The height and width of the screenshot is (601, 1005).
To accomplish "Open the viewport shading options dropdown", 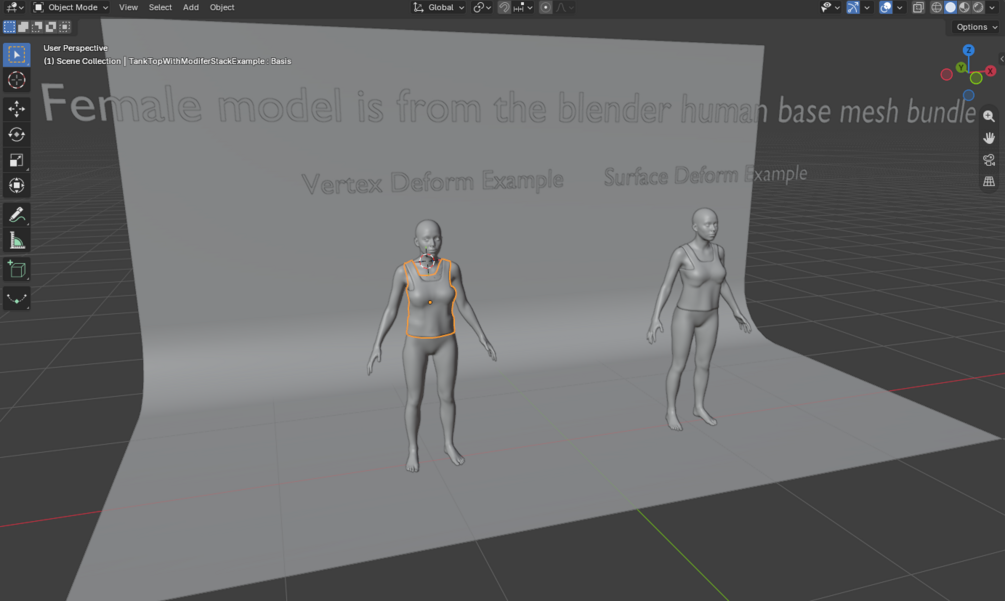I will pos(992,7).
